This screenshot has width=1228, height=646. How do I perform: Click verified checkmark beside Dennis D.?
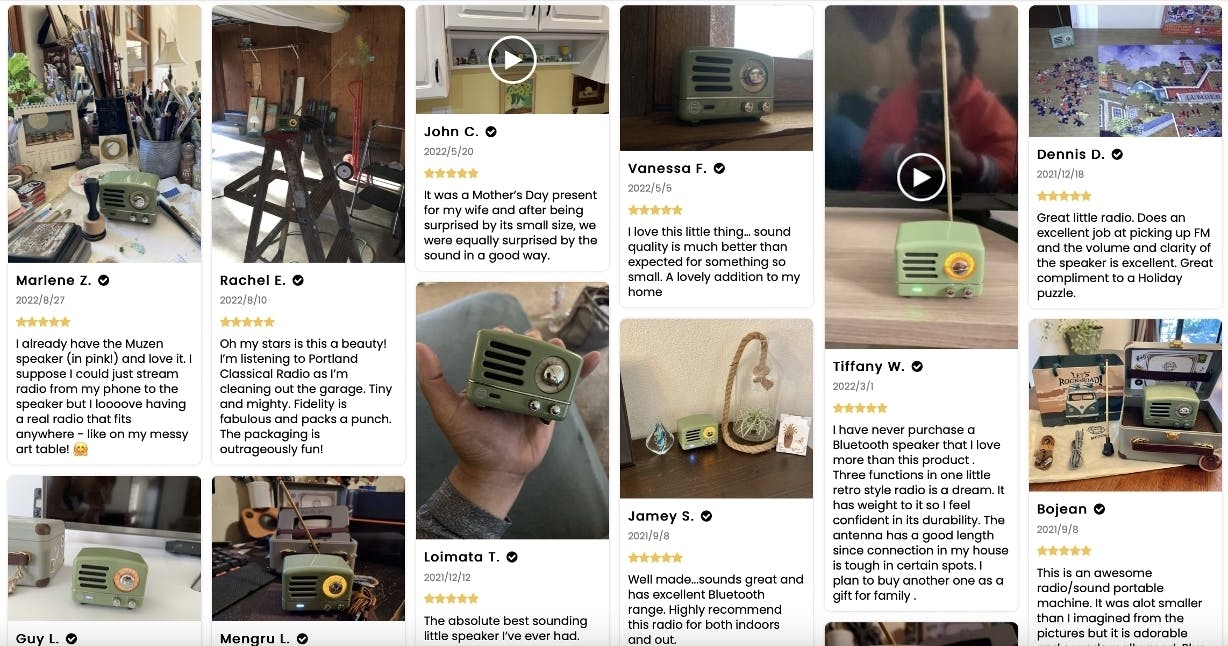pyautogui.click(x=1117, y=155)
